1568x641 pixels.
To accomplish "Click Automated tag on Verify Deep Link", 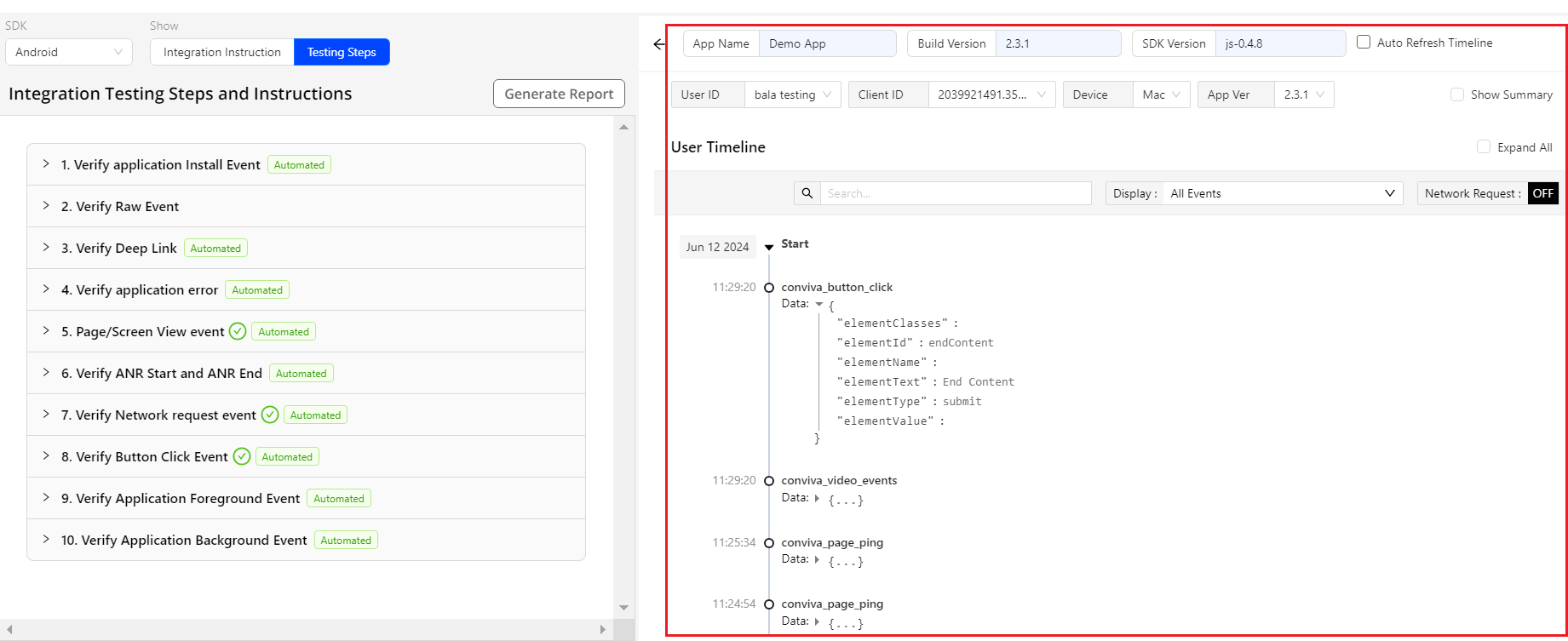I will point(215,248).
